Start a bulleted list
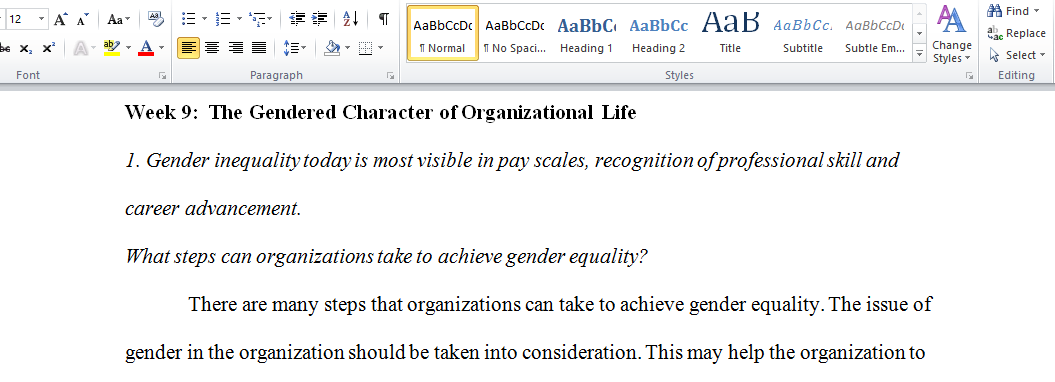 188,20
